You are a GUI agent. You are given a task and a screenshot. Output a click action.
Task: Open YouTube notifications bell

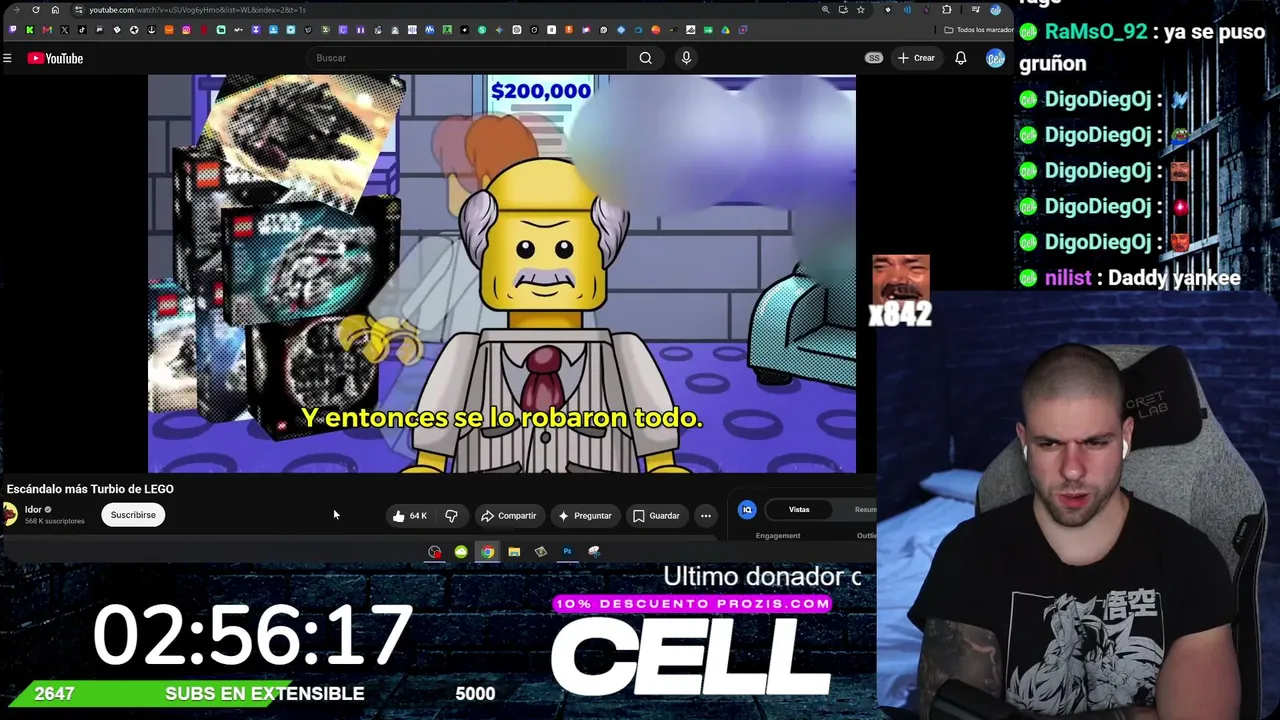pos(960,58)
